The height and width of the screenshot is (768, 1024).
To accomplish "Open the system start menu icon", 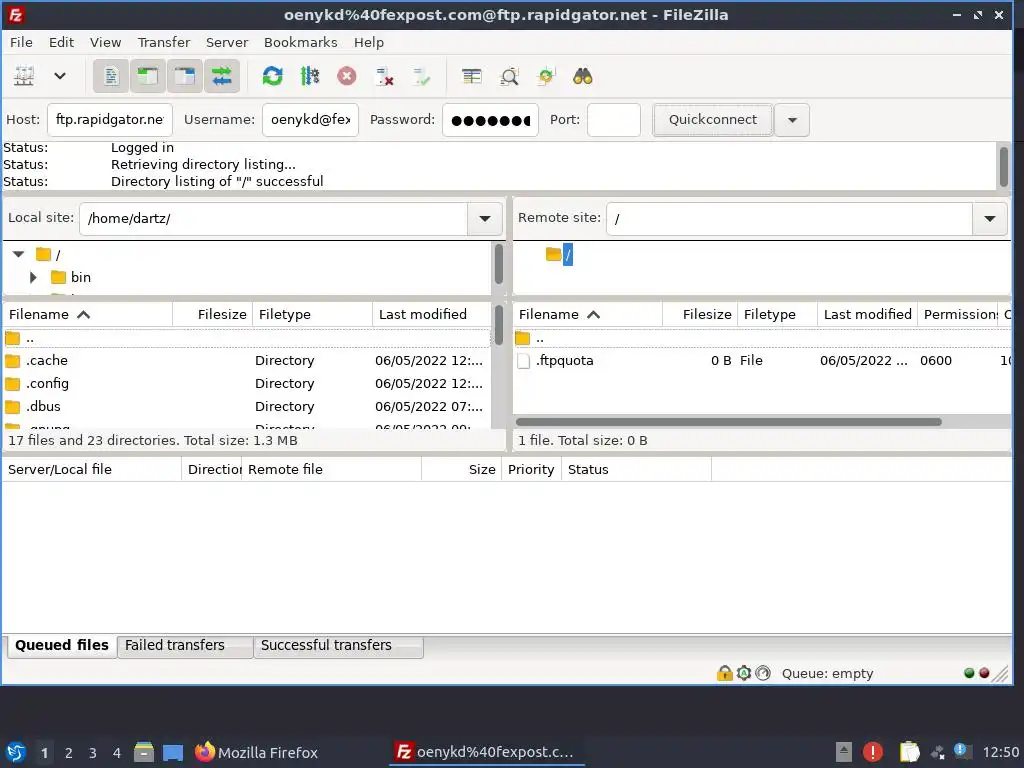I will (16, 752).
